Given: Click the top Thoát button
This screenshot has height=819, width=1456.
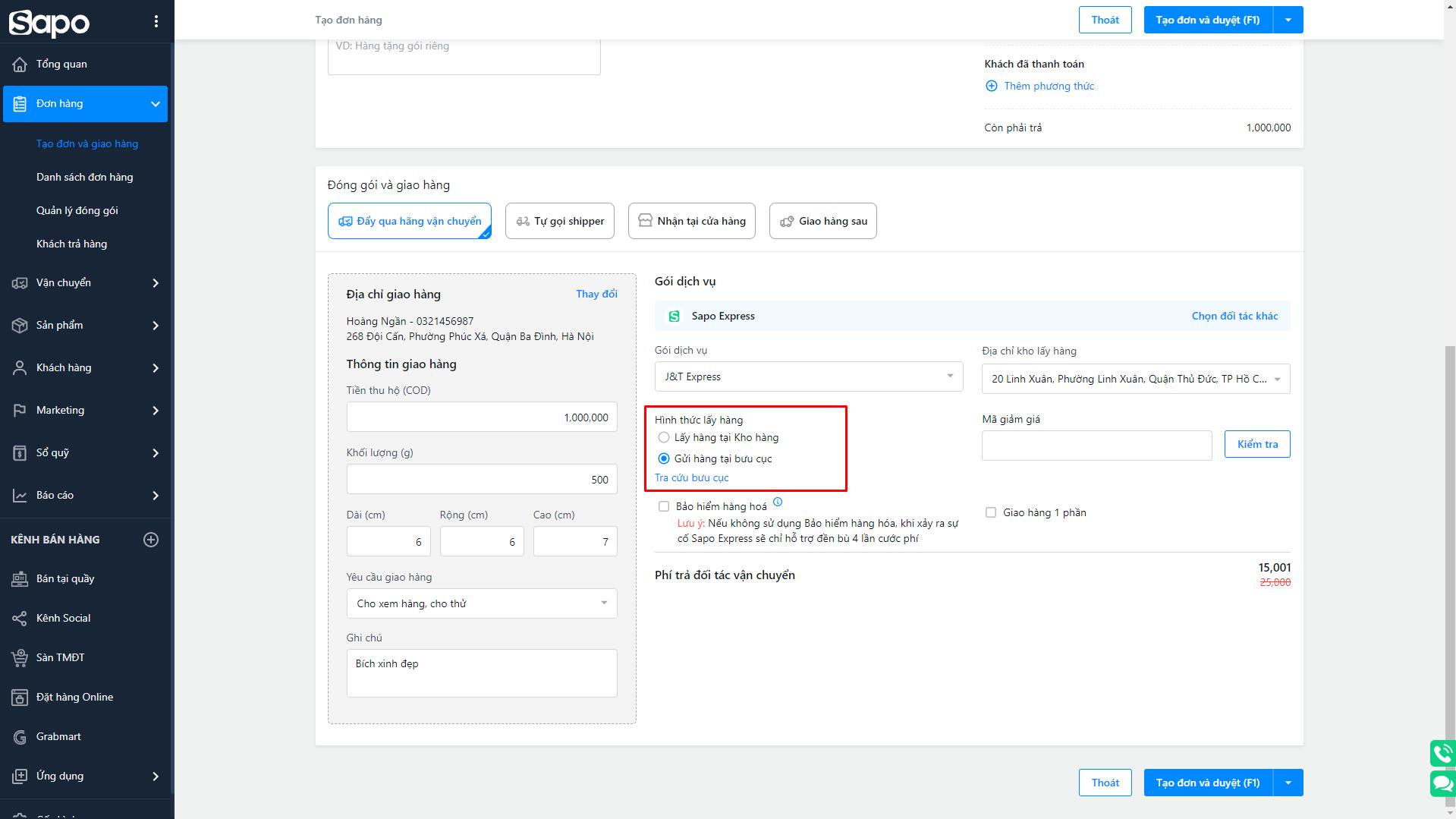Looking at the screenshot, I should click(1105, 20).
